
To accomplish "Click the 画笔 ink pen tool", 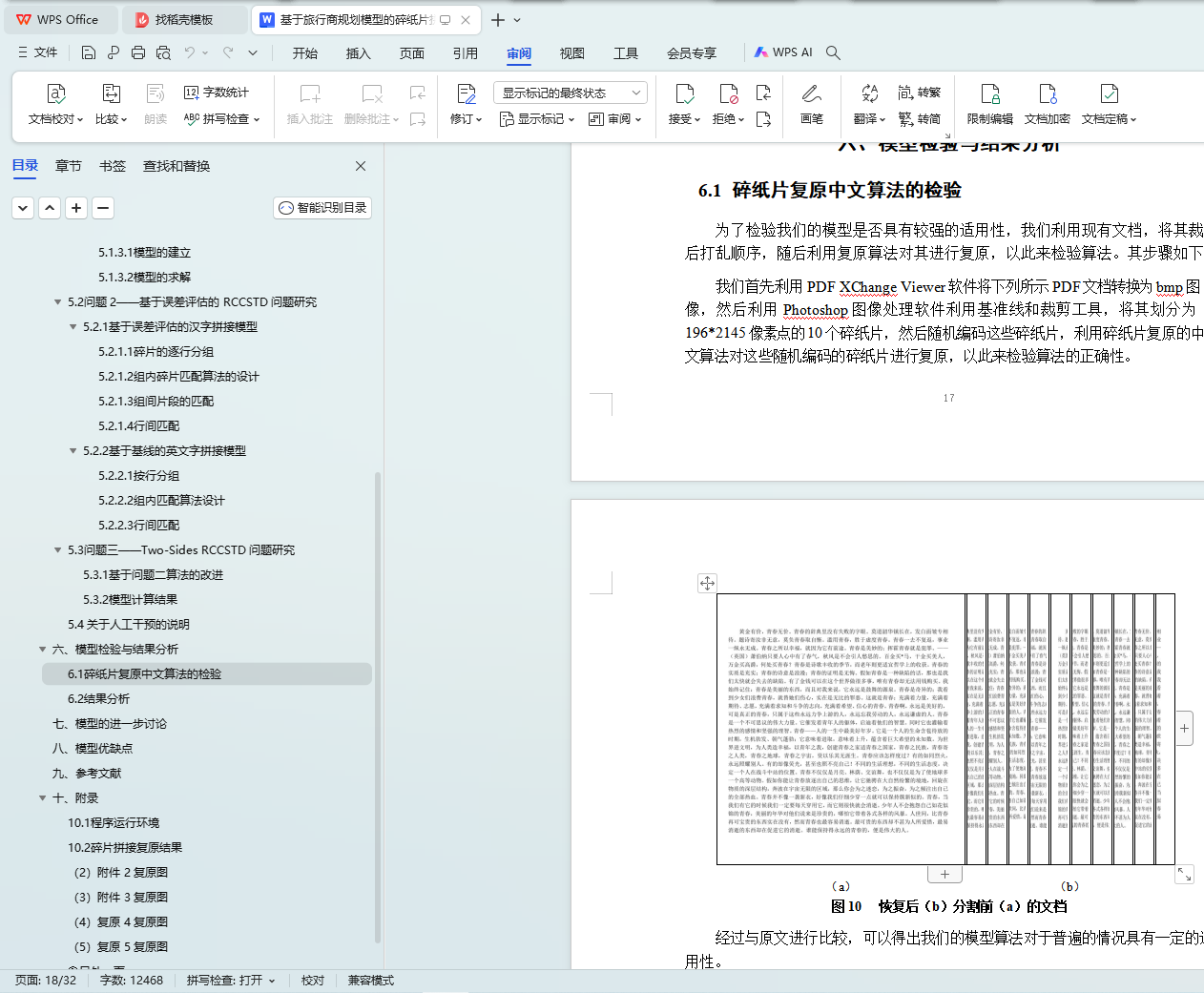I will [x=812, y=104].
